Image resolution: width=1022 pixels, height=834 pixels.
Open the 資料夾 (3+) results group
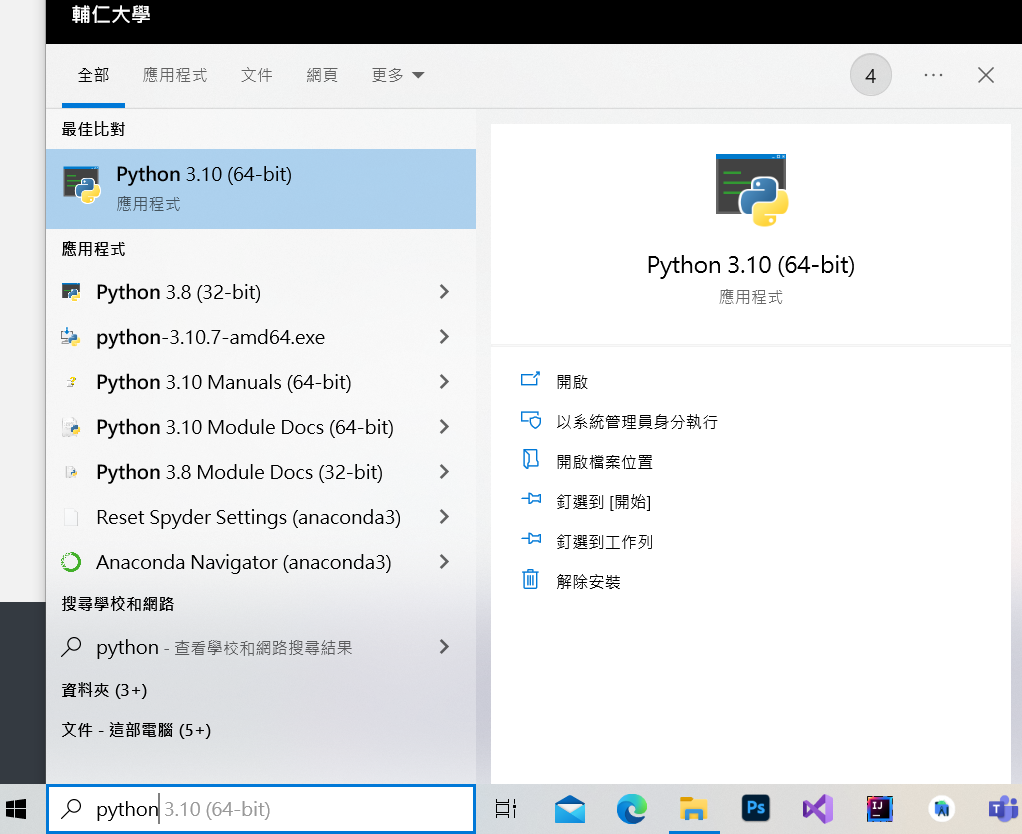[104, 690]
